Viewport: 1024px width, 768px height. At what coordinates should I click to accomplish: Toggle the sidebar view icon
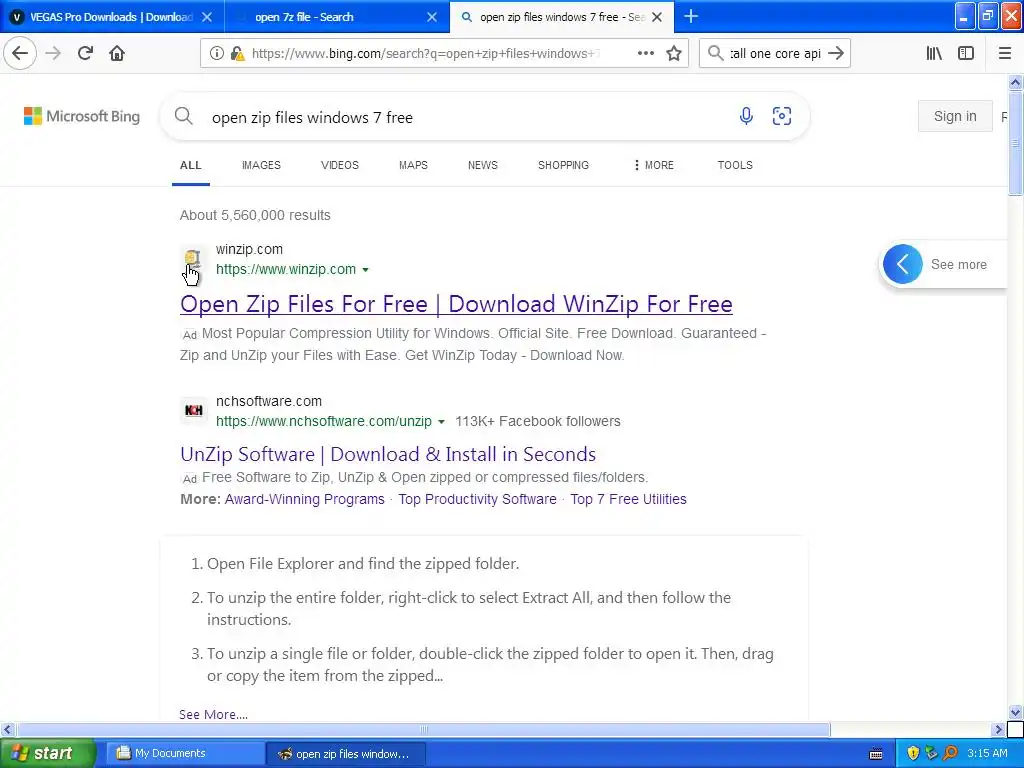point(966,54)
